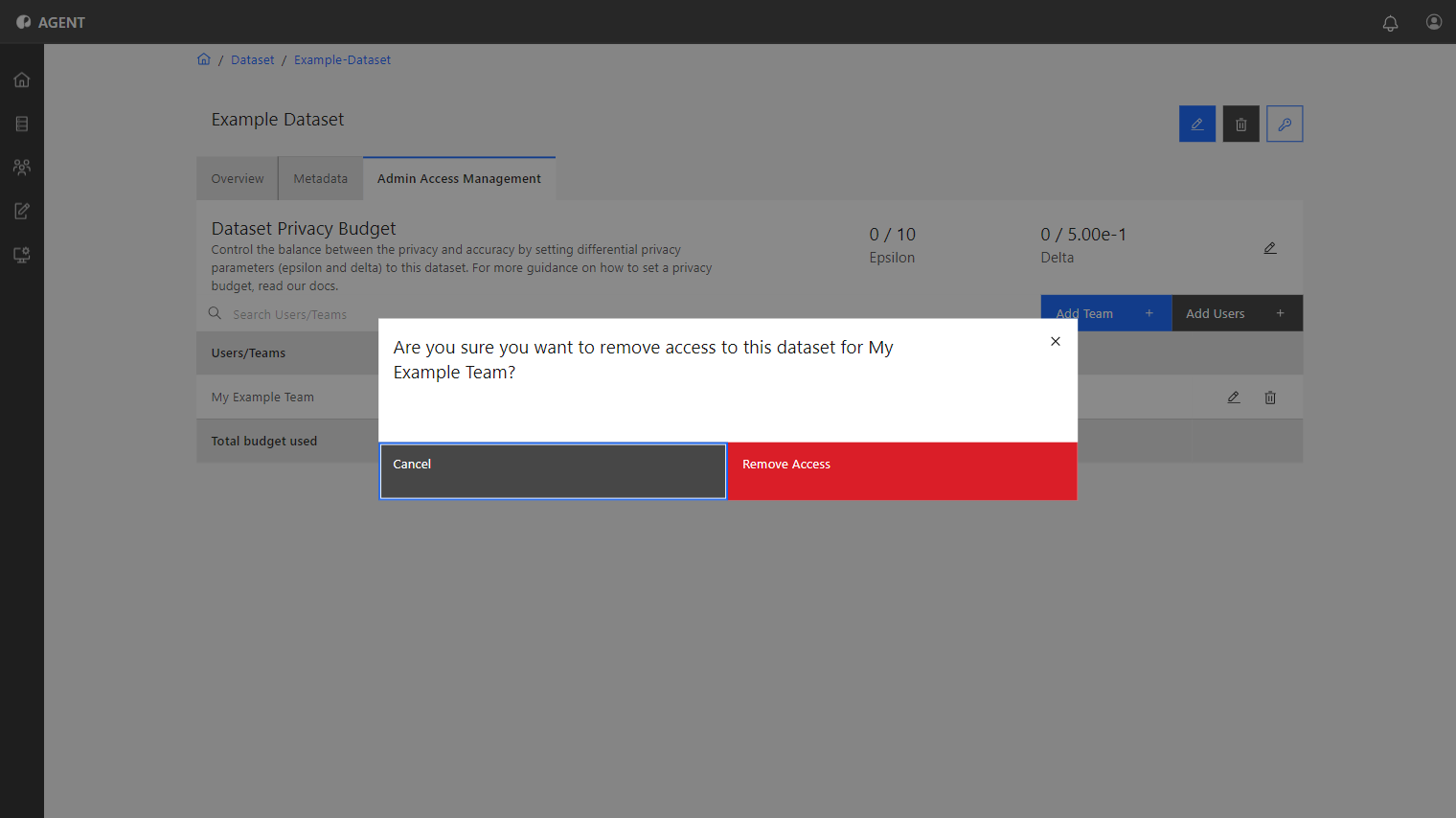Switch to the Metadata tab
Screen dimensions: 1456x818
(321, 179)
